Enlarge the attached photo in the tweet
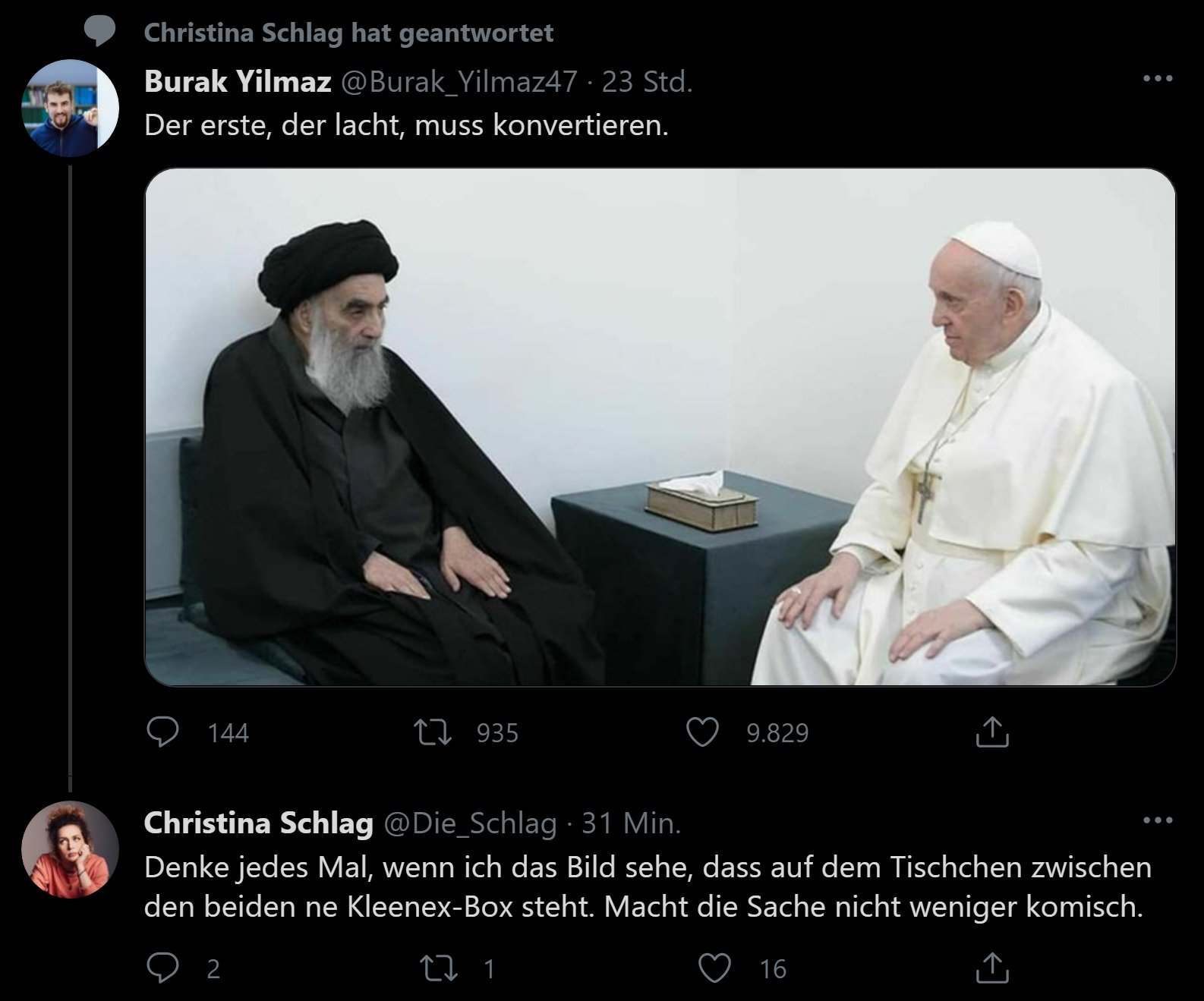This screenshot has height=1001, width=1204. click(x=660, y=427)
